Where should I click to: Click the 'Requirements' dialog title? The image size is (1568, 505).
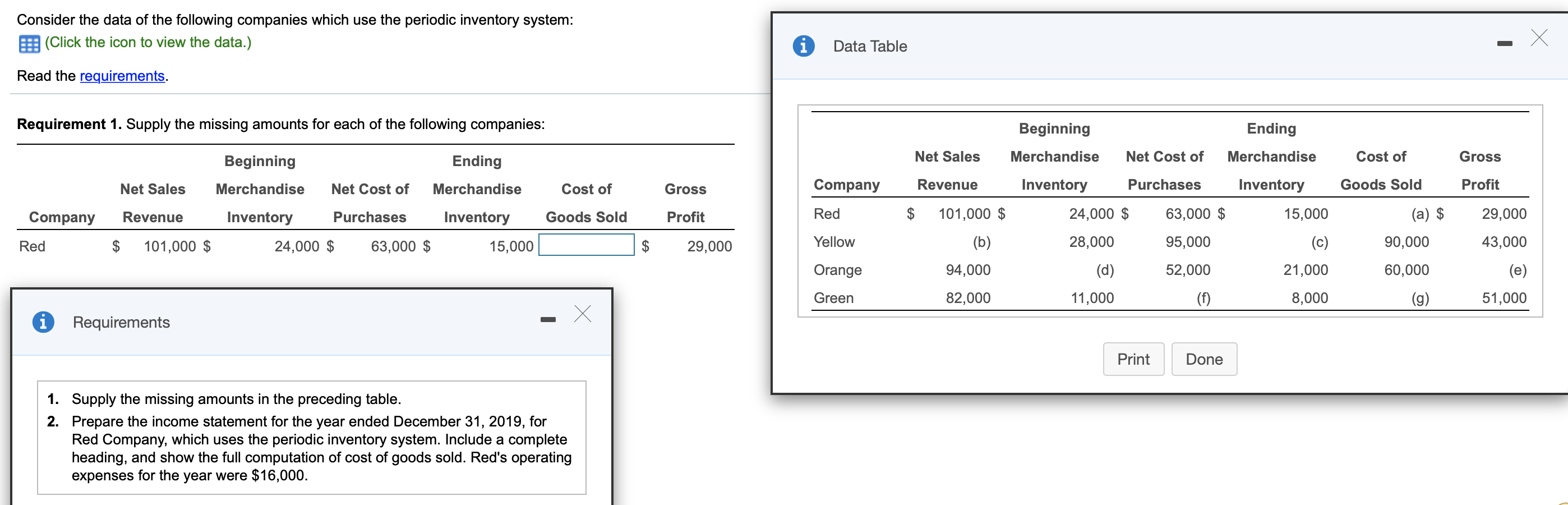[121, 322]
